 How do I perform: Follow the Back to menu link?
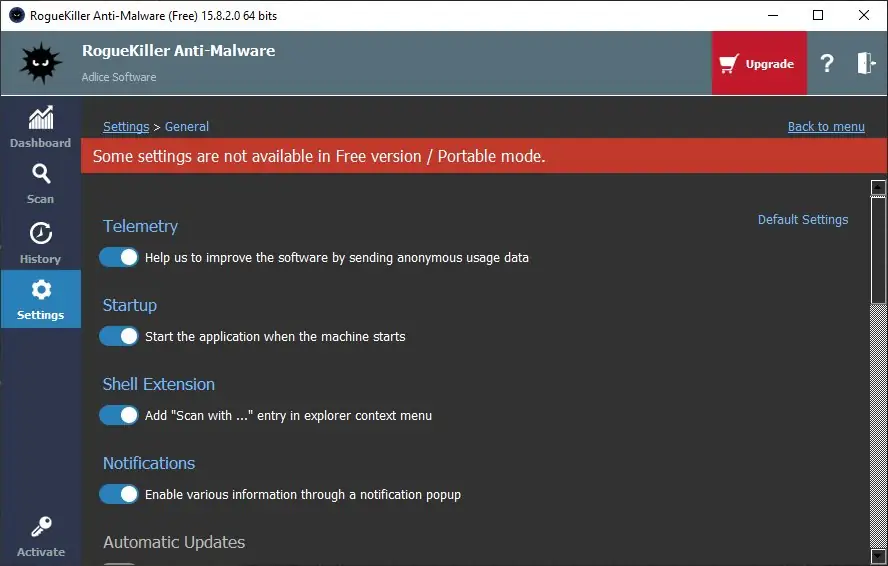pos(826,126)
